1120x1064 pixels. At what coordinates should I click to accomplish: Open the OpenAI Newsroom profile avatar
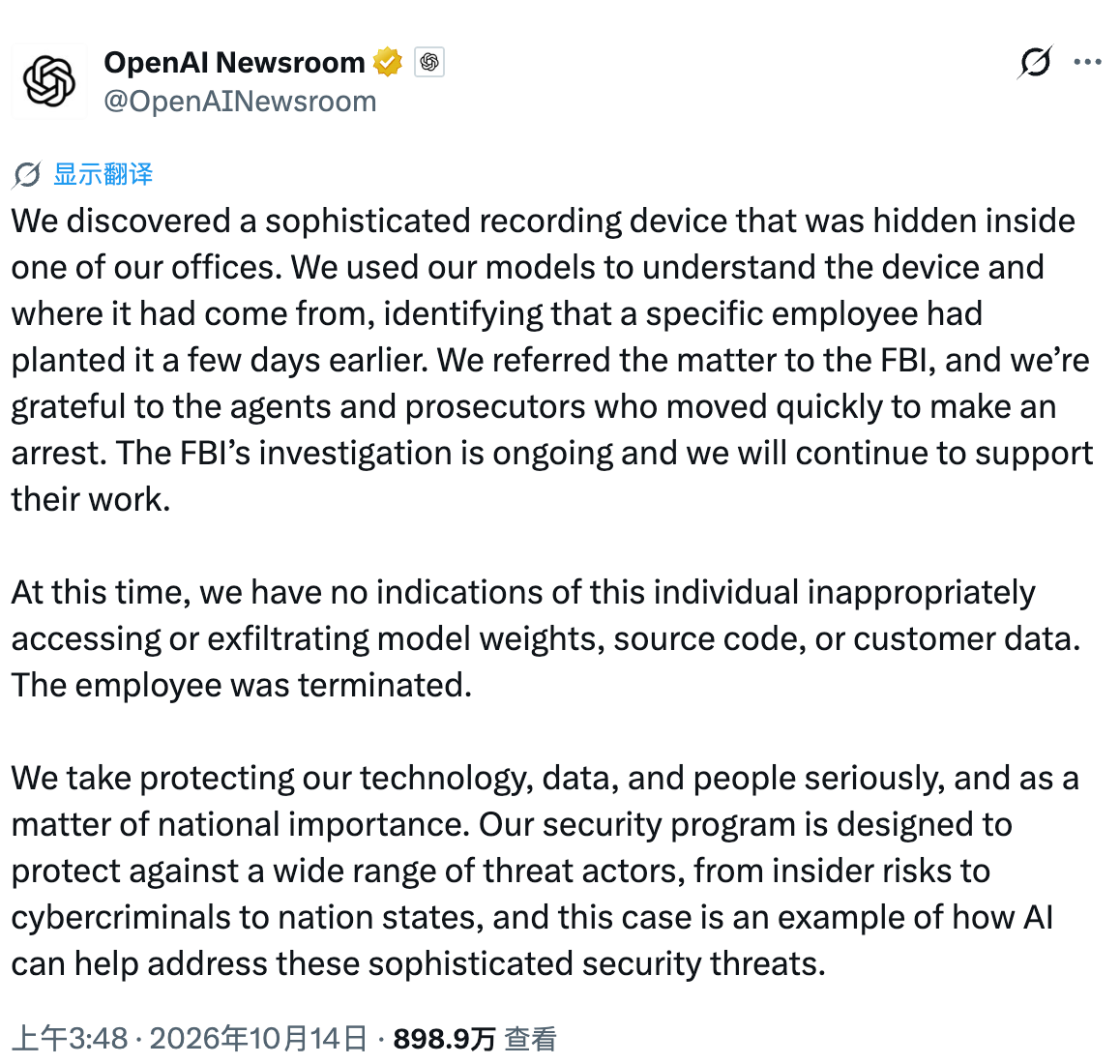(49, 80)
